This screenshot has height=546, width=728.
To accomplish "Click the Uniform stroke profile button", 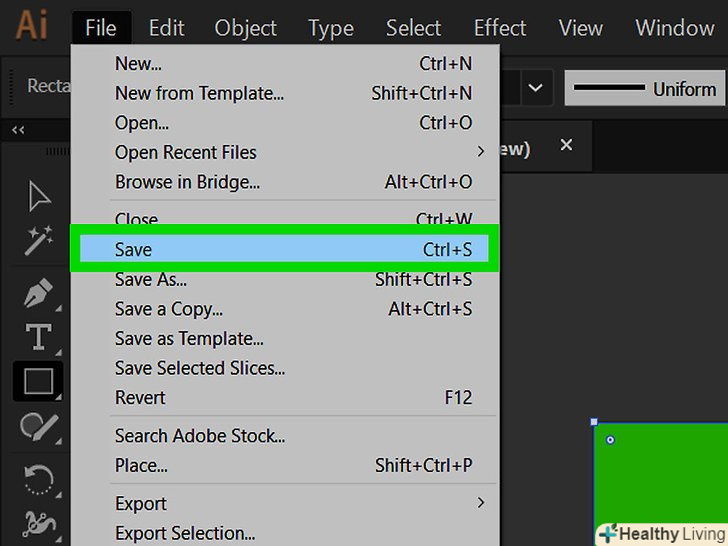I will [x=643, y=89].
